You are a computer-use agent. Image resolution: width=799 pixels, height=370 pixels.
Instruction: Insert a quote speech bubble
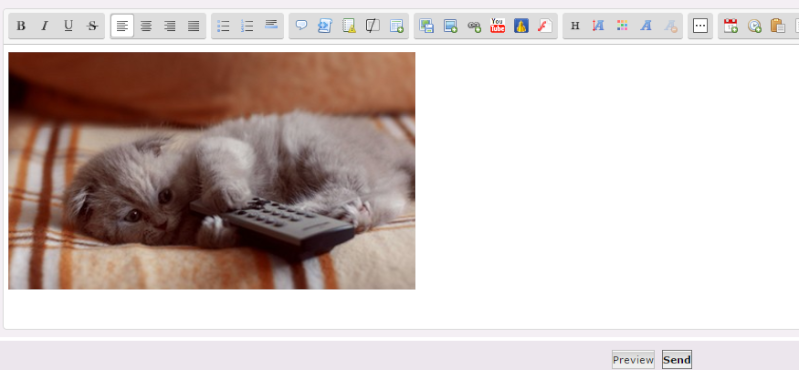tap(301, 26)
